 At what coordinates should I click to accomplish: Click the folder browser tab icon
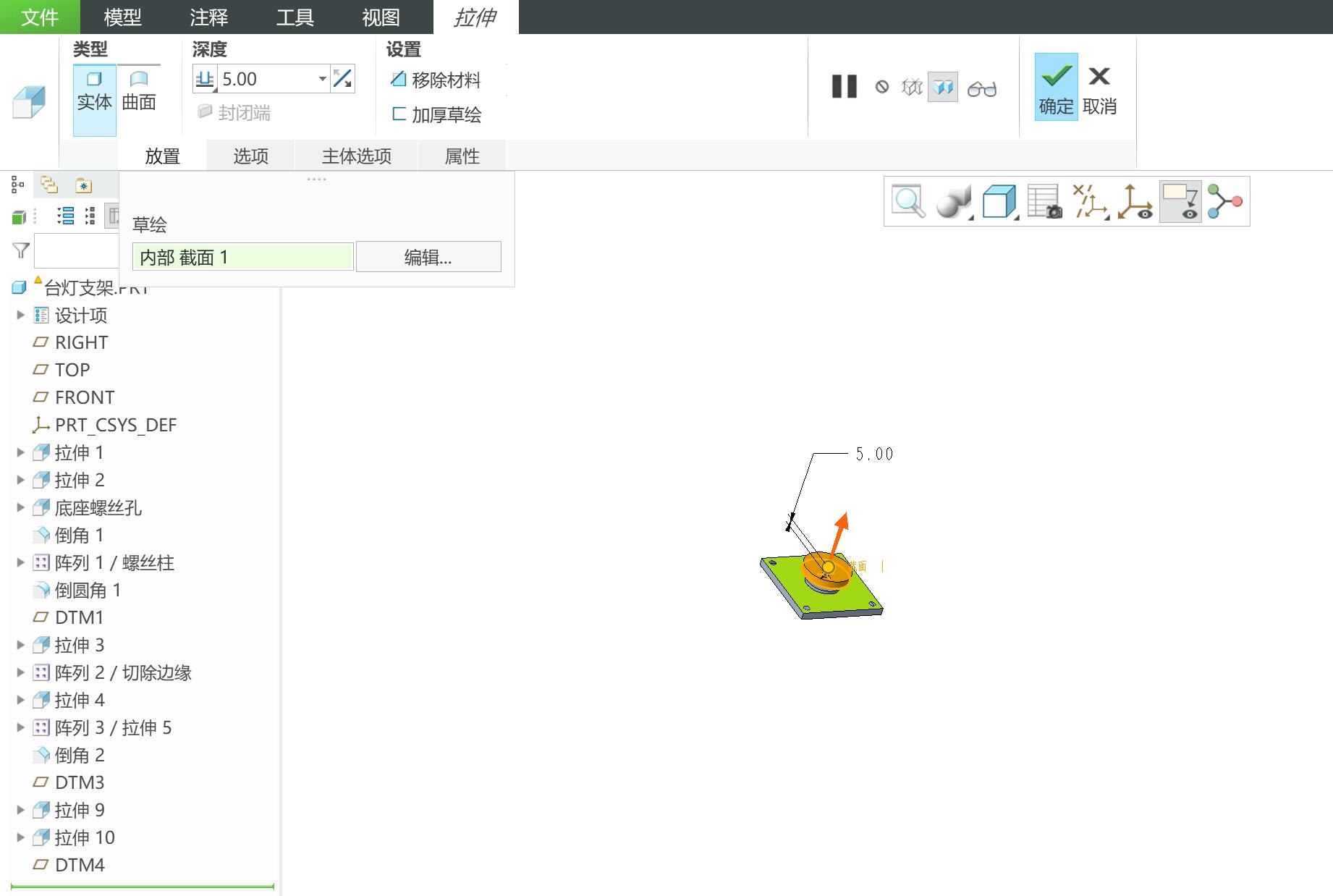(x=49, y=185)
